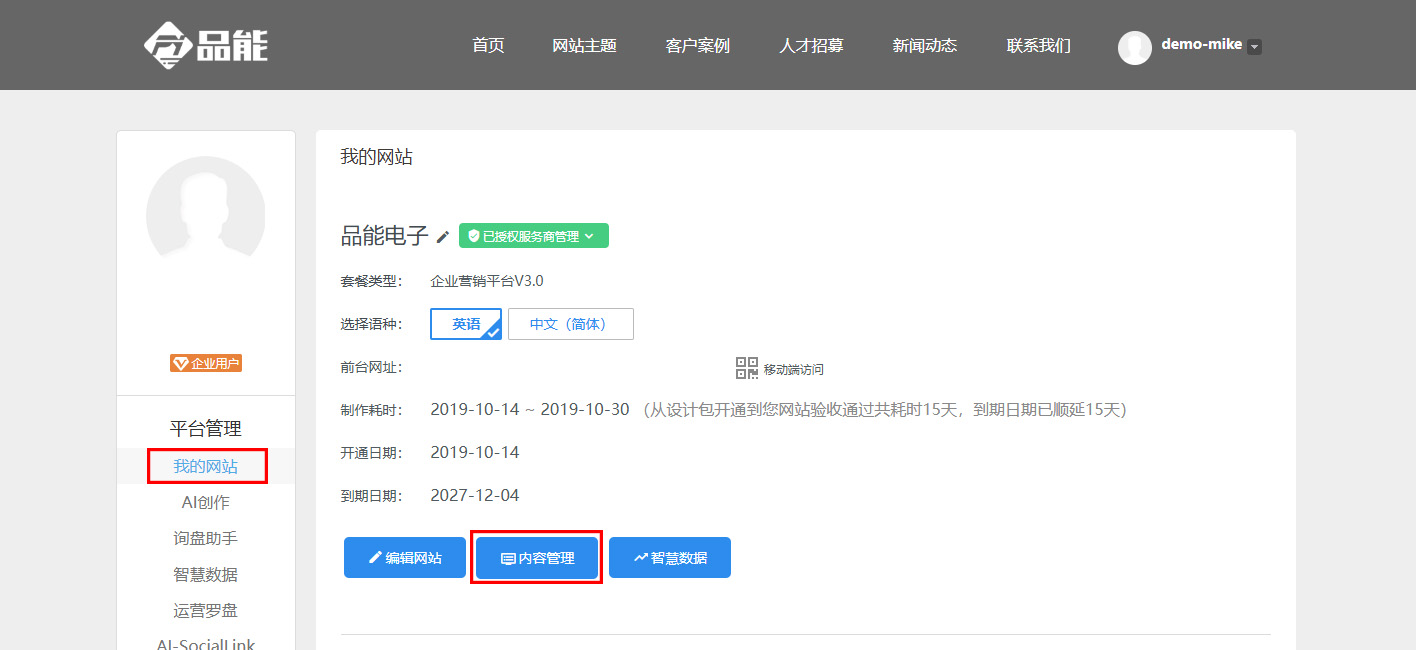Viewport: 1416px width, 650px height.
Task: Go to 网站主题 in the navigation
Action: pyautogui.click(x=584, y=45)
